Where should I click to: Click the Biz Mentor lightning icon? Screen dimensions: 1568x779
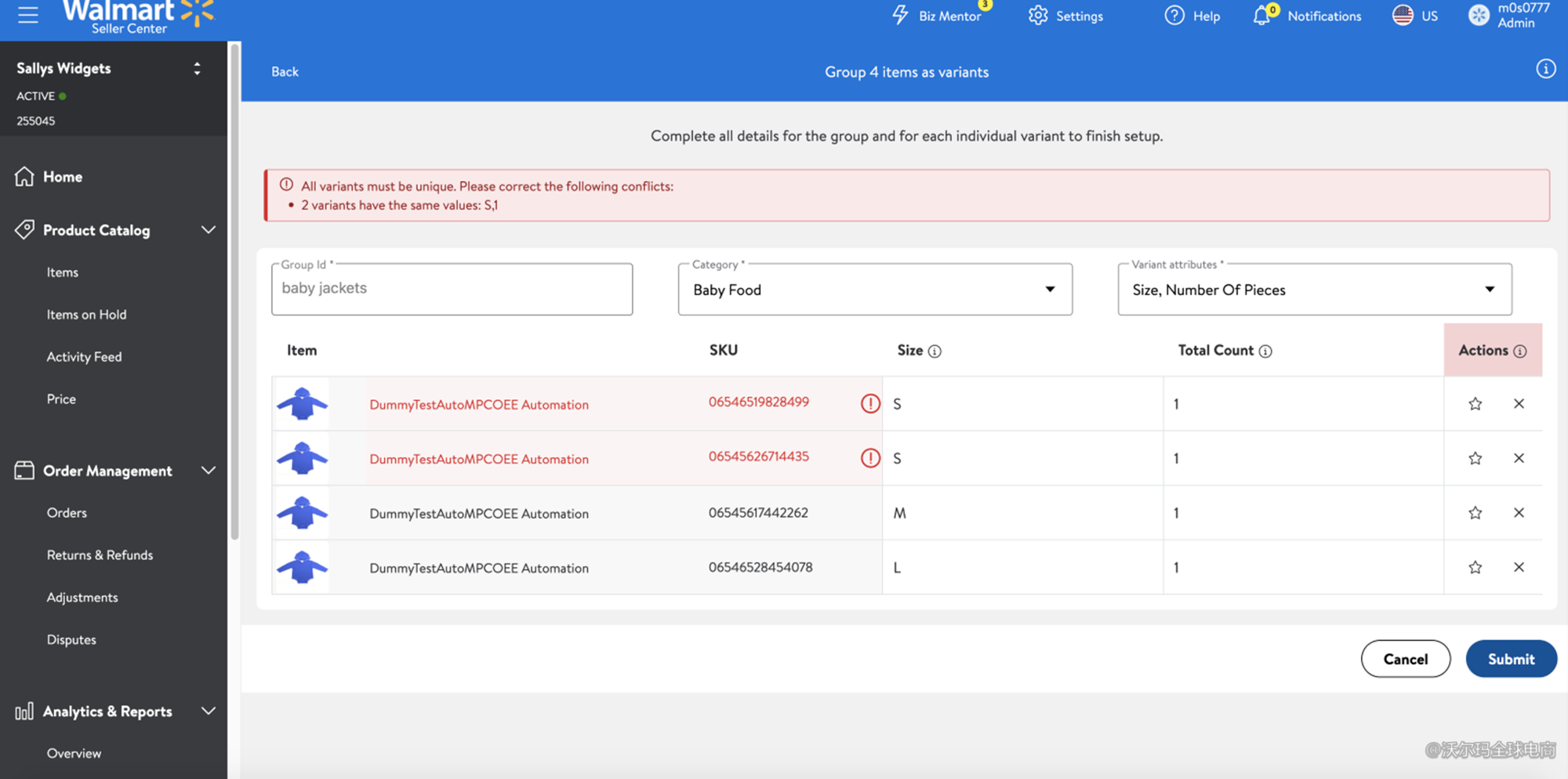pos(900,15)
